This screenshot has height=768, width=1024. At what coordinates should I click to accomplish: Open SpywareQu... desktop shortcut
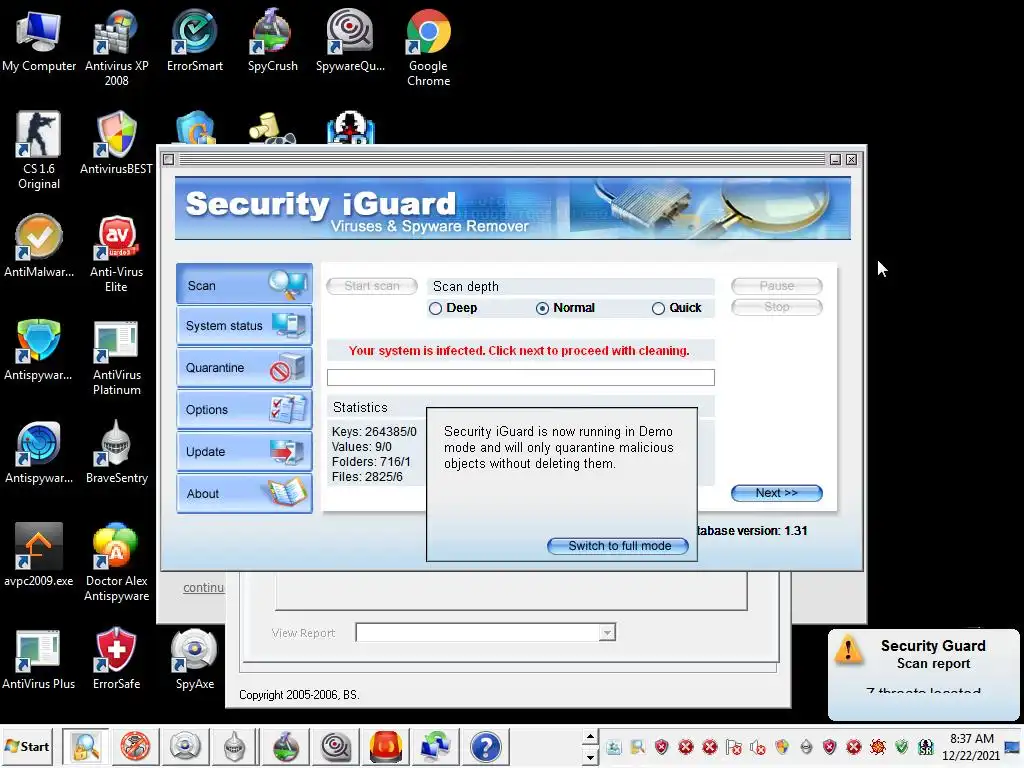coord(350,40)
